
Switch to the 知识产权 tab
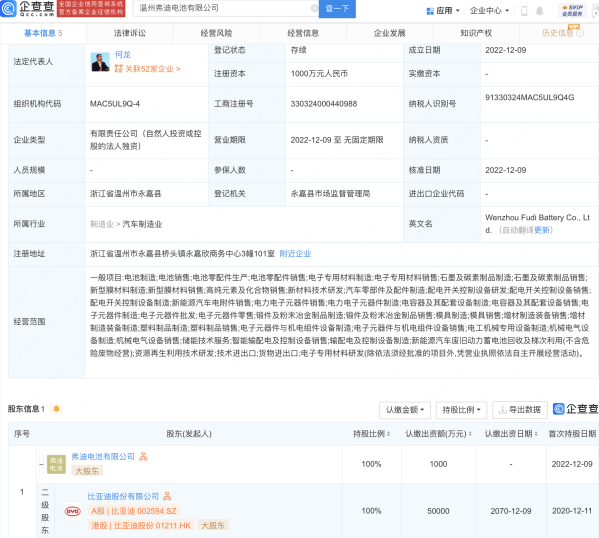coord(476,33)
